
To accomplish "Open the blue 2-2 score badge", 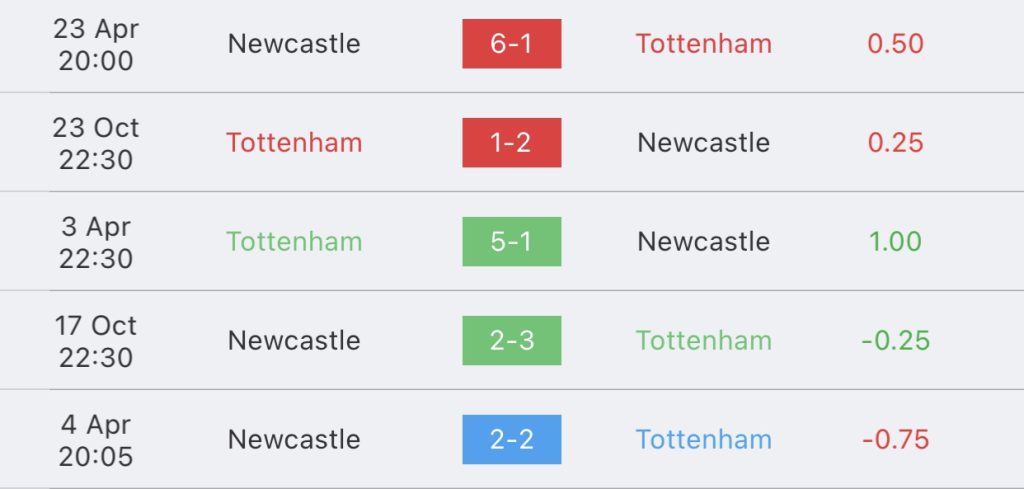I will (511, 439).
